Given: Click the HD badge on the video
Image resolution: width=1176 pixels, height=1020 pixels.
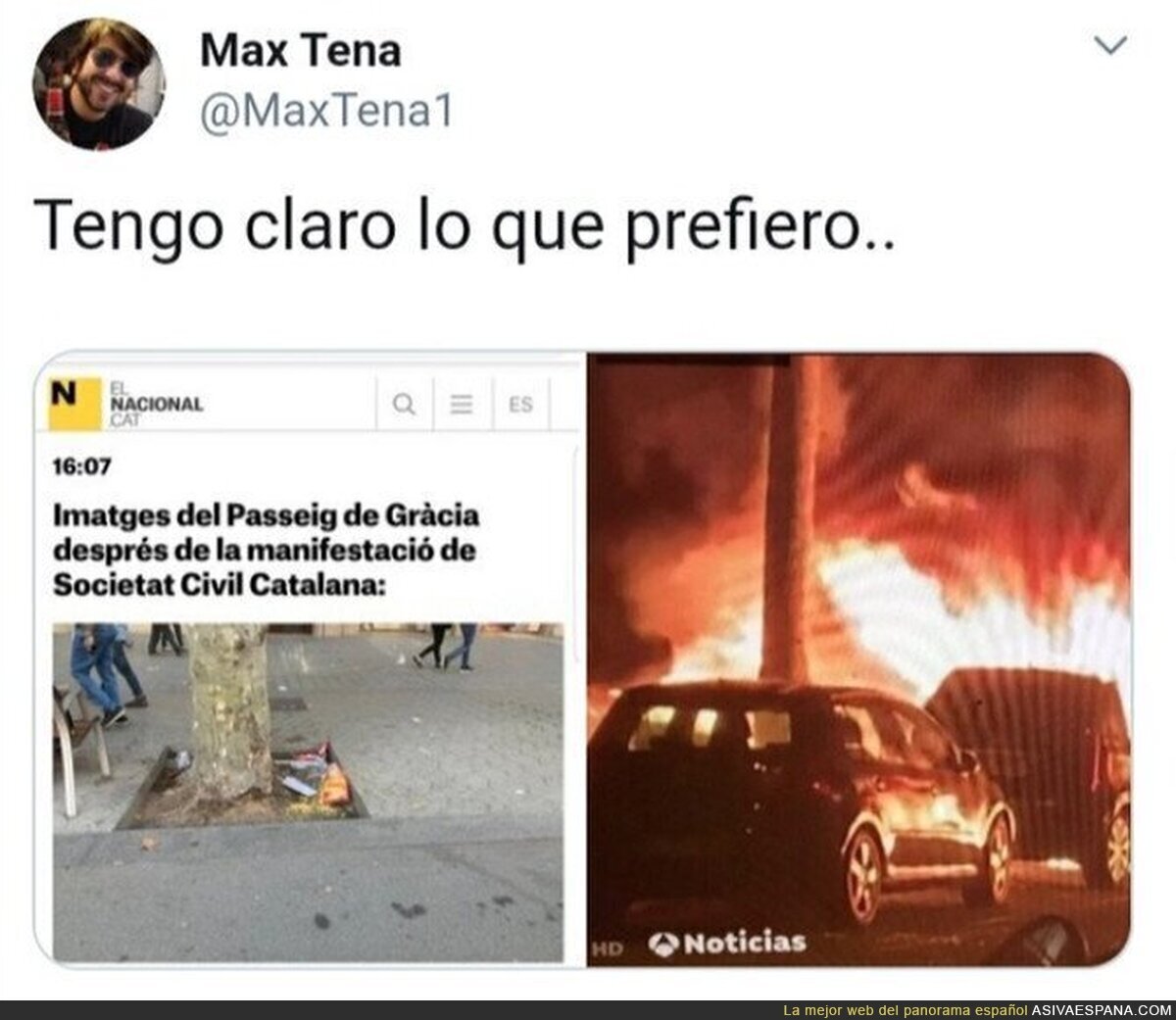Looking at the screenshot, I should click(x=608, y=948).
